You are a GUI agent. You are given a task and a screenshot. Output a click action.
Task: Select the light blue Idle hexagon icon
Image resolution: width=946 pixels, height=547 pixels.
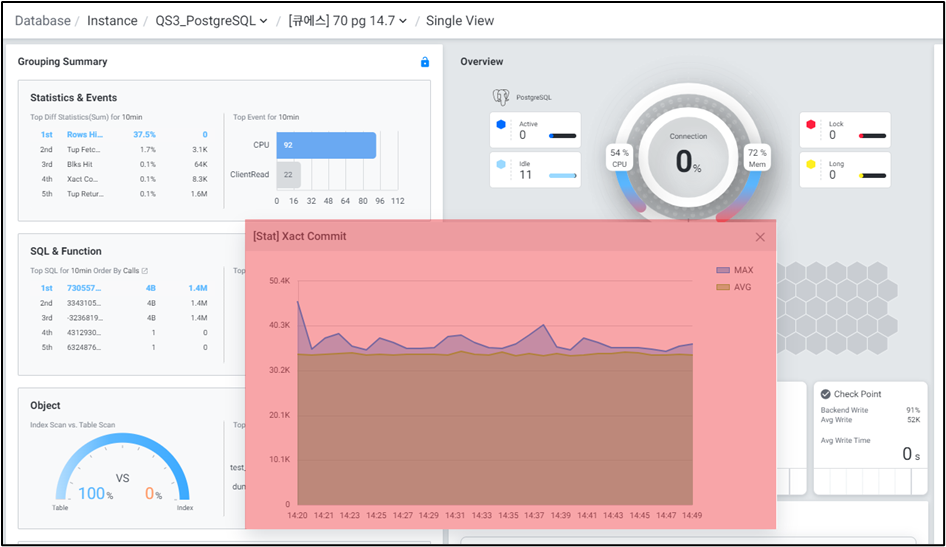point(501,164)
